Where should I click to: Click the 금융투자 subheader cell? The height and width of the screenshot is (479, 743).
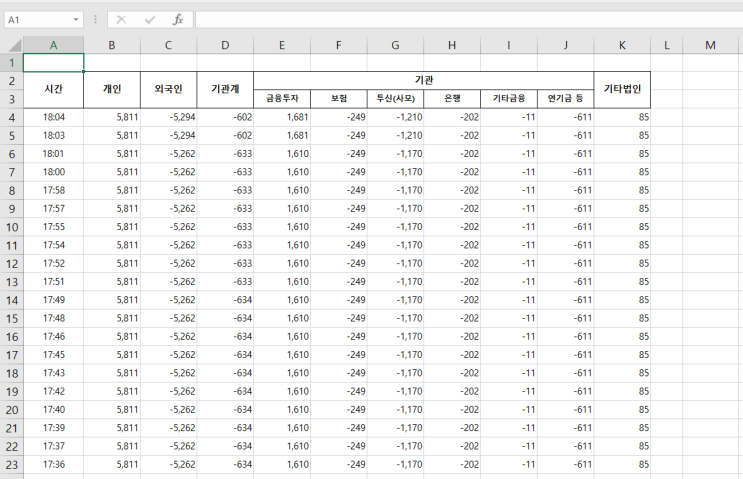click(282, 99)
